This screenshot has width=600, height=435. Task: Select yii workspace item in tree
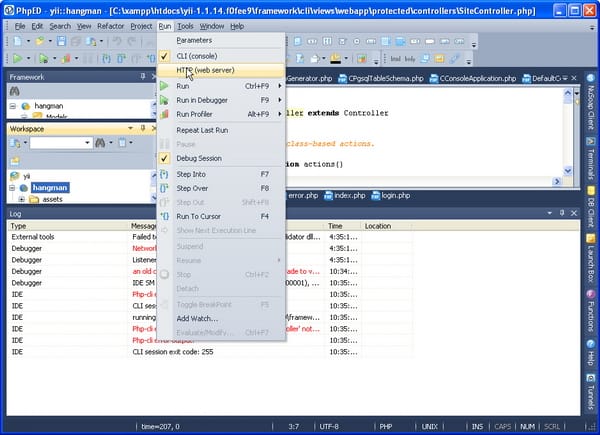click(26, 176)
